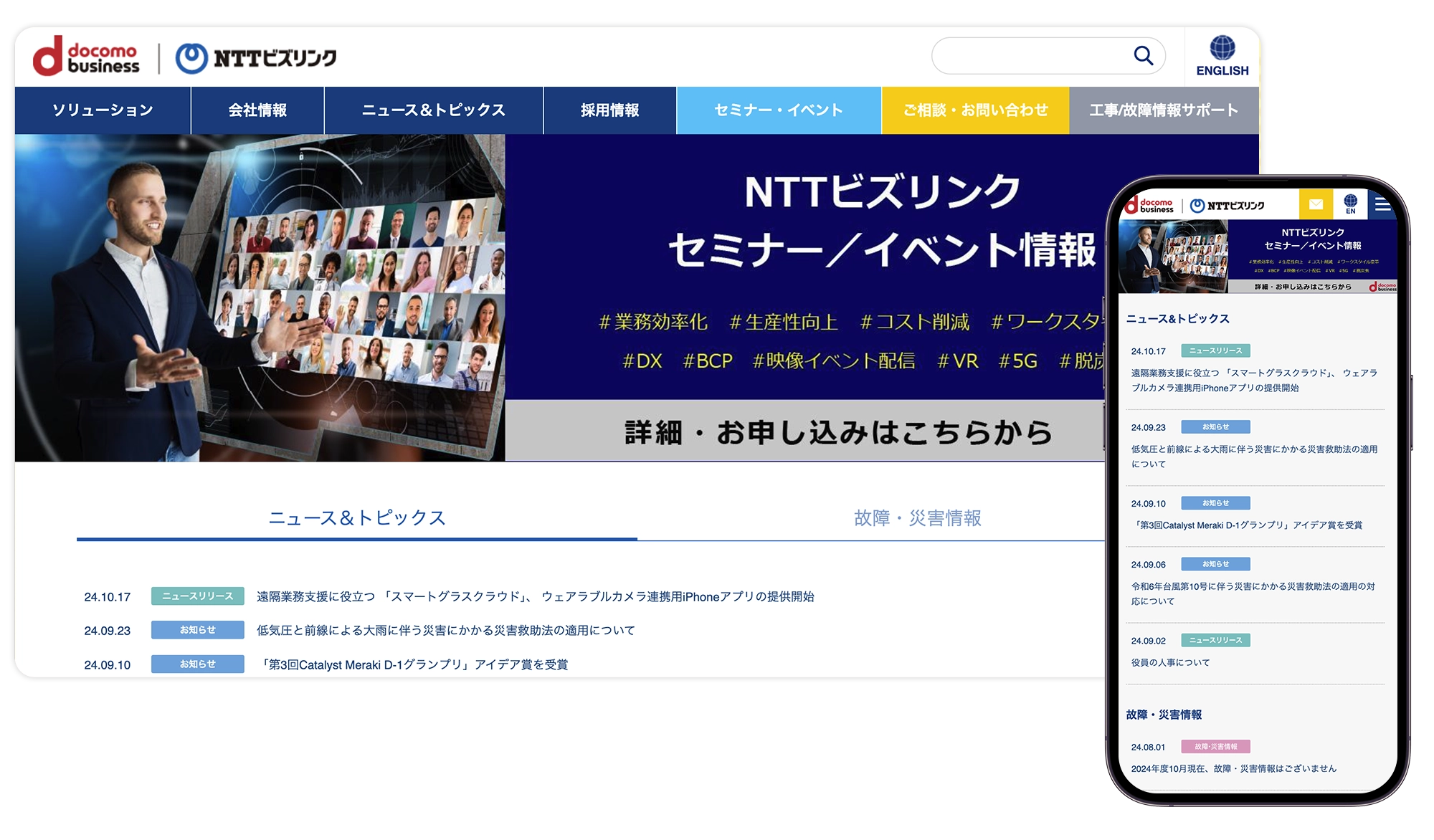Image resolution: width=1434 pixels, height=840 pixels.
Task: Tap the 役員の人事について link on phone
Action: [1170, 662]
